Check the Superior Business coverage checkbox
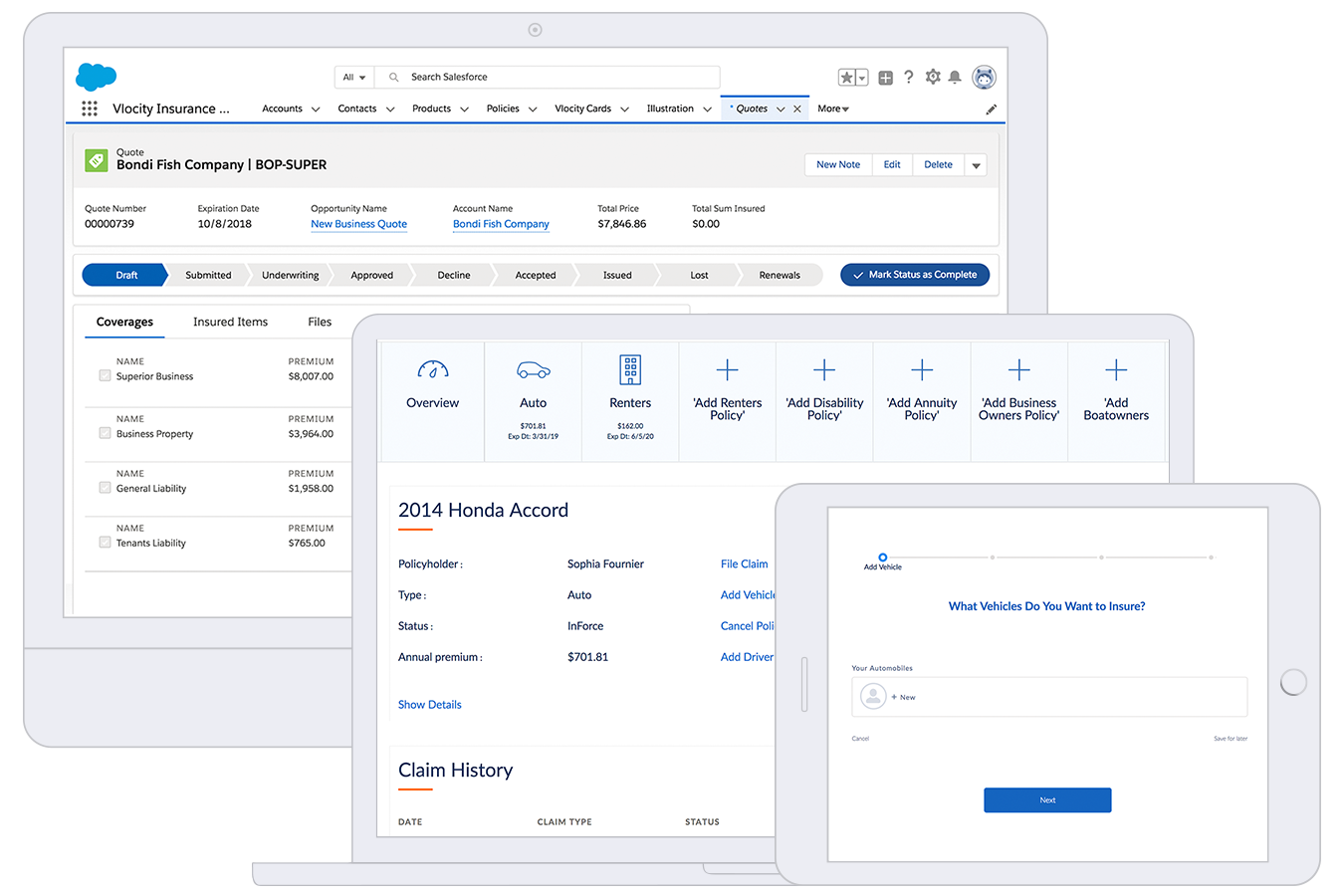 [105, 376]
